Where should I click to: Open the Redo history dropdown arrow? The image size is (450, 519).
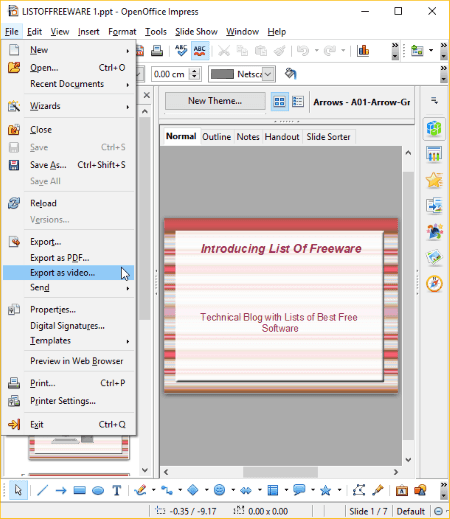pyautogui.click(x=343, y=51)
